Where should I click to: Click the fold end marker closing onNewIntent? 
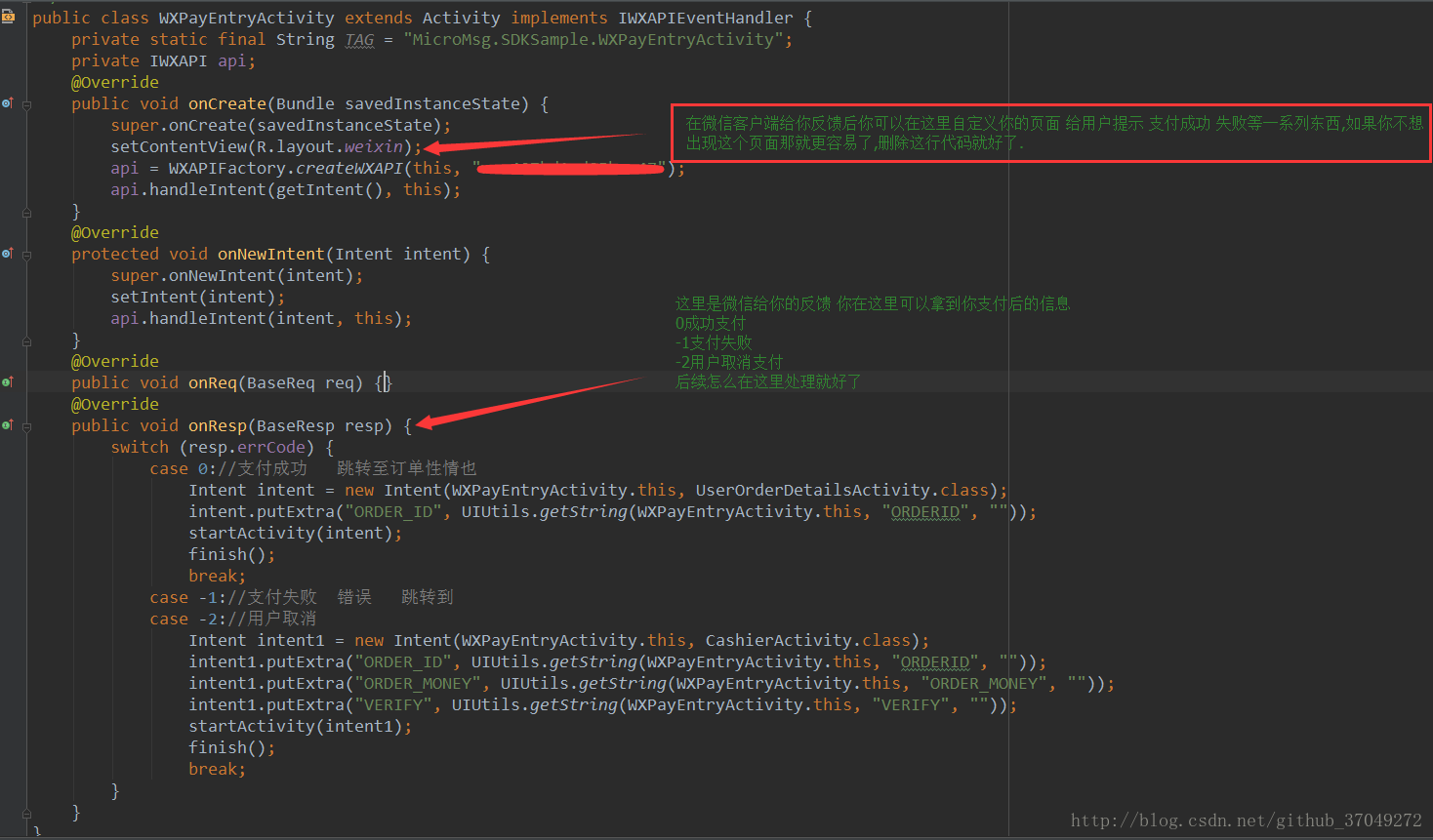[x=27, y=340]
